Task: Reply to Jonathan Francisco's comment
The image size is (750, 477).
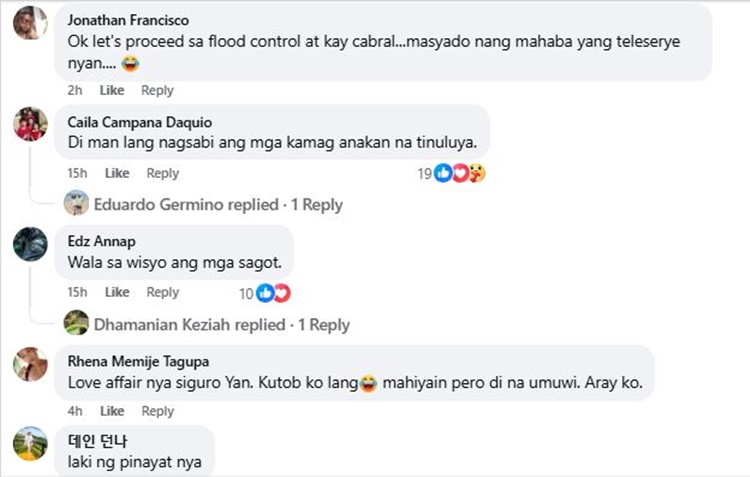Action: click(x=157, y=90)
